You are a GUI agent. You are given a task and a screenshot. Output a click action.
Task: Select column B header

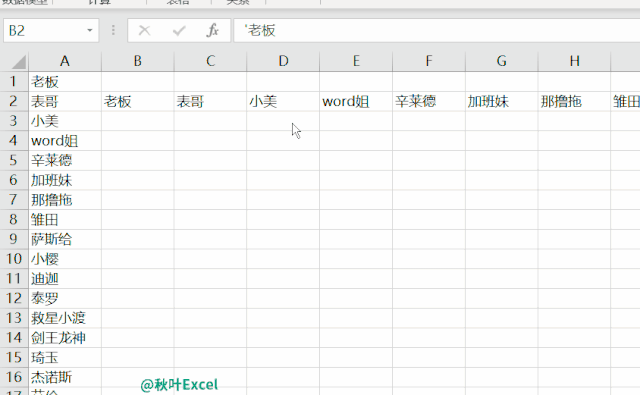coord(138,62)
